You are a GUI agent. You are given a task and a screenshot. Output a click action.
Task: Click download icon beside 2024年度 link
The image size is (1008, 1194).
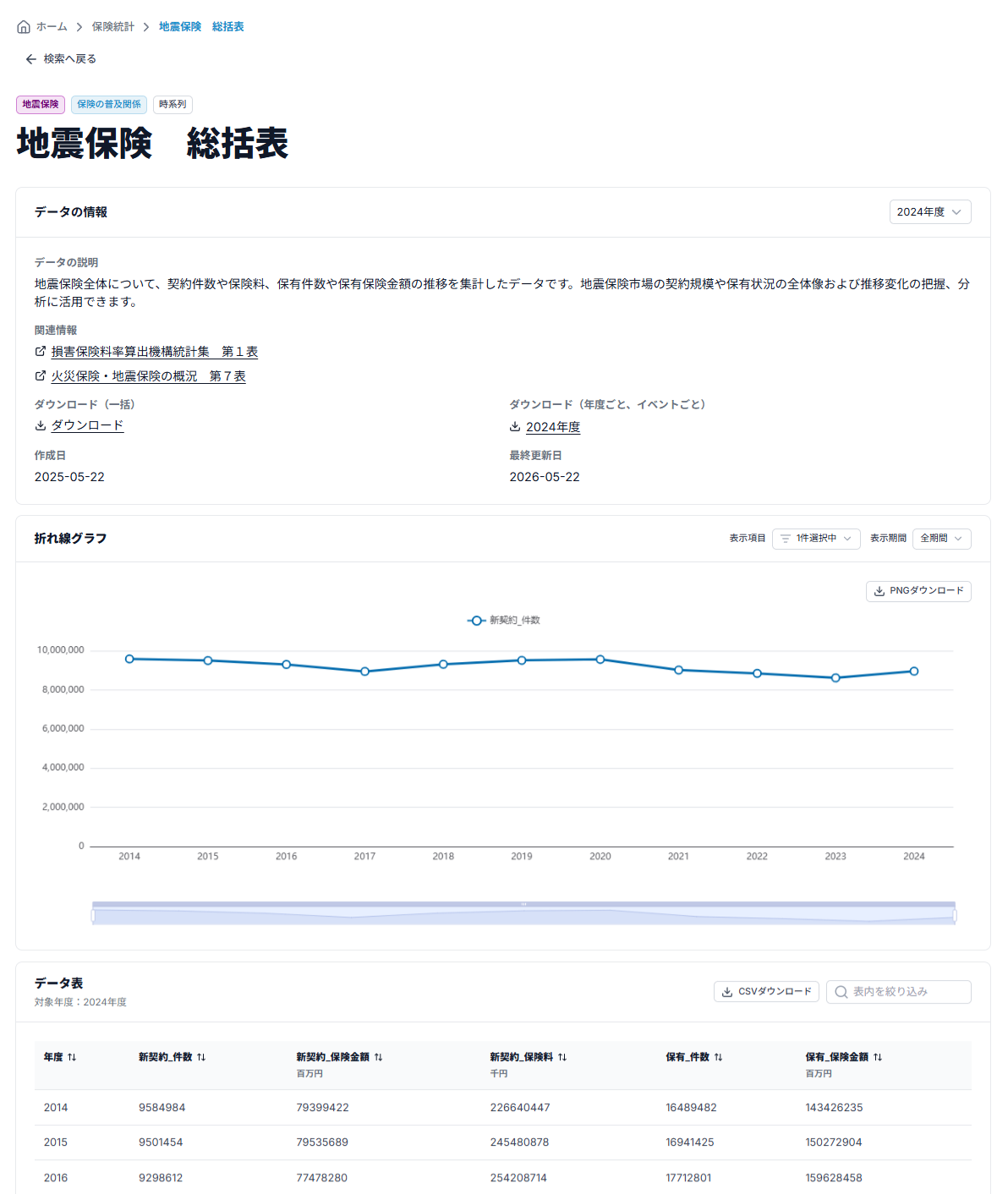pos(515,427)
